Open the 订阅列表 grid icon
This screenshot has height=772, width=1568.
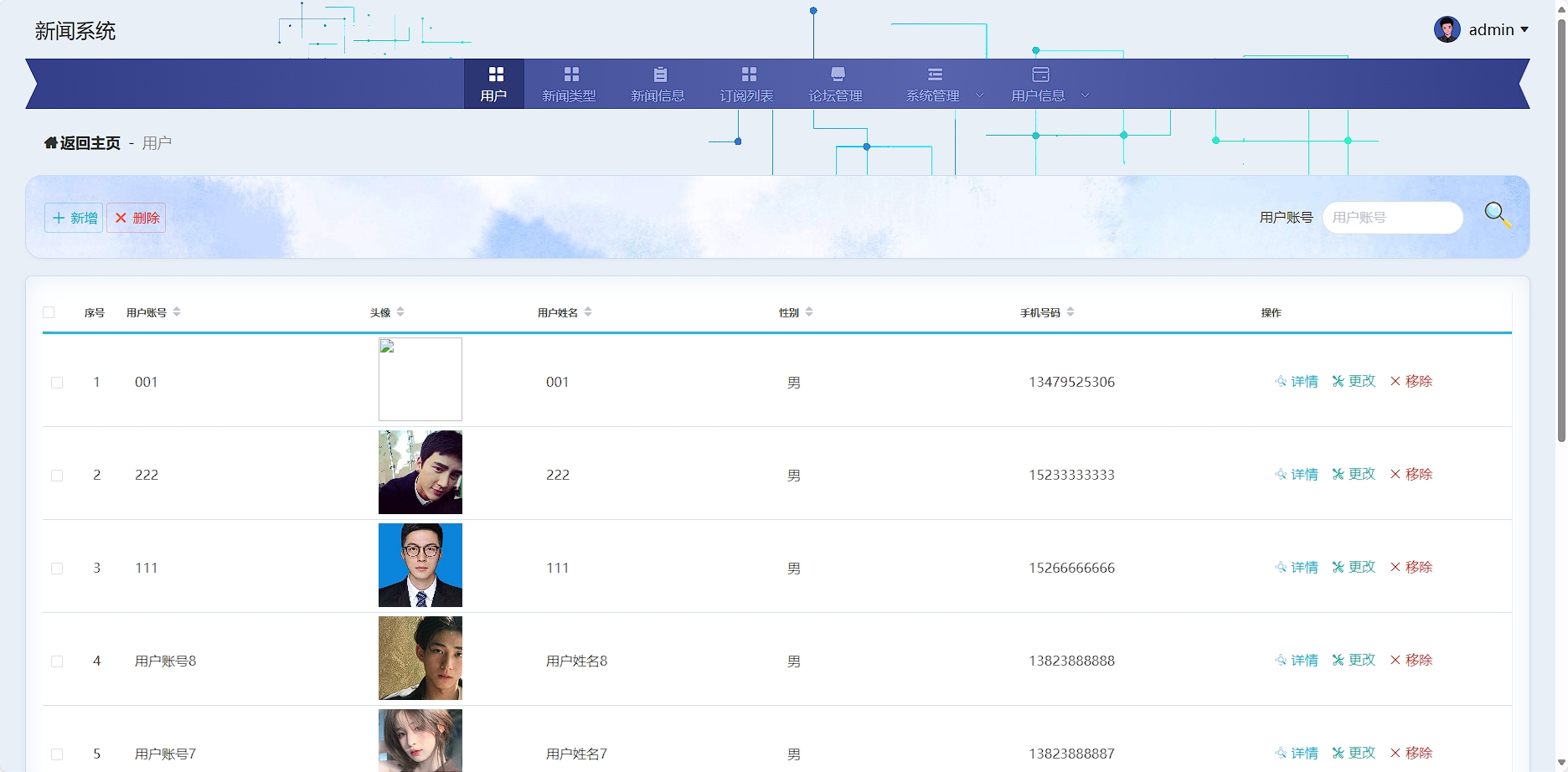click(x=749, y=75)
